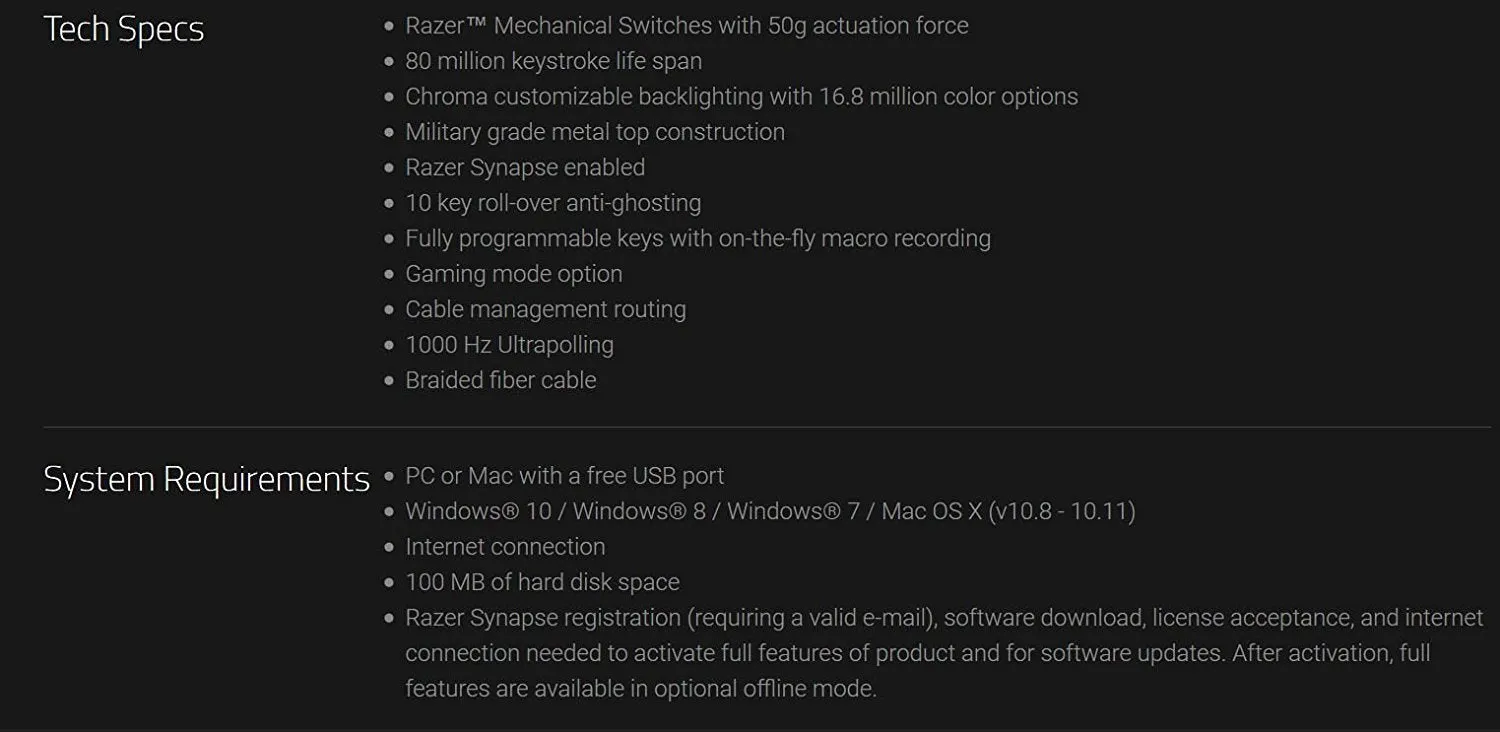Click the Razer Synapse registration paragraph
Image resolution: width=1500 pixels, height=732 pixels.
point(944,653)
